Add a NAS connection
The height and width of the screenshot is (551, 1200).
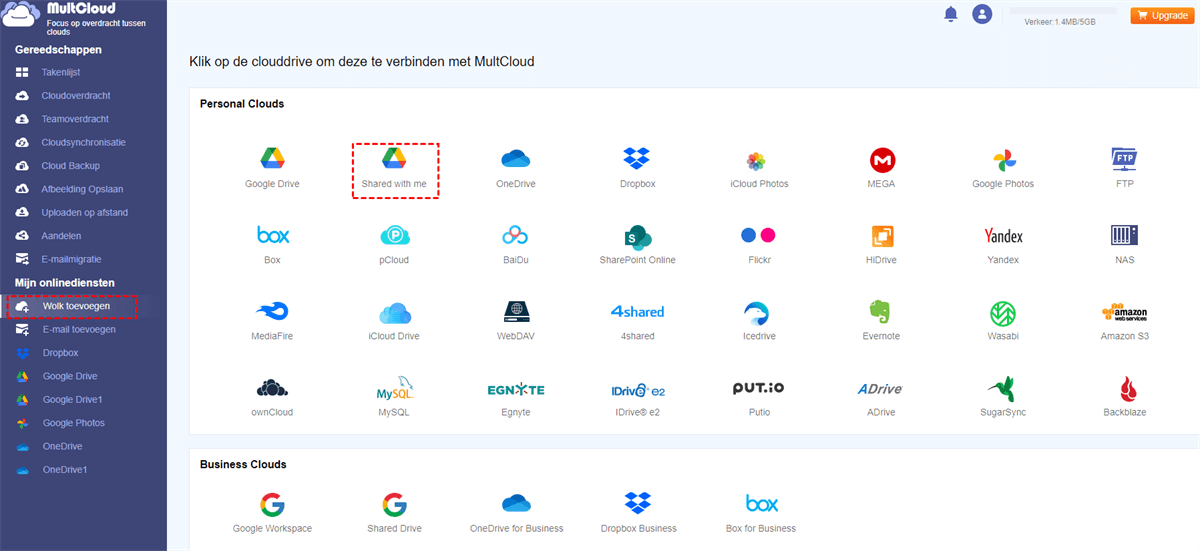click(1125, 244)
